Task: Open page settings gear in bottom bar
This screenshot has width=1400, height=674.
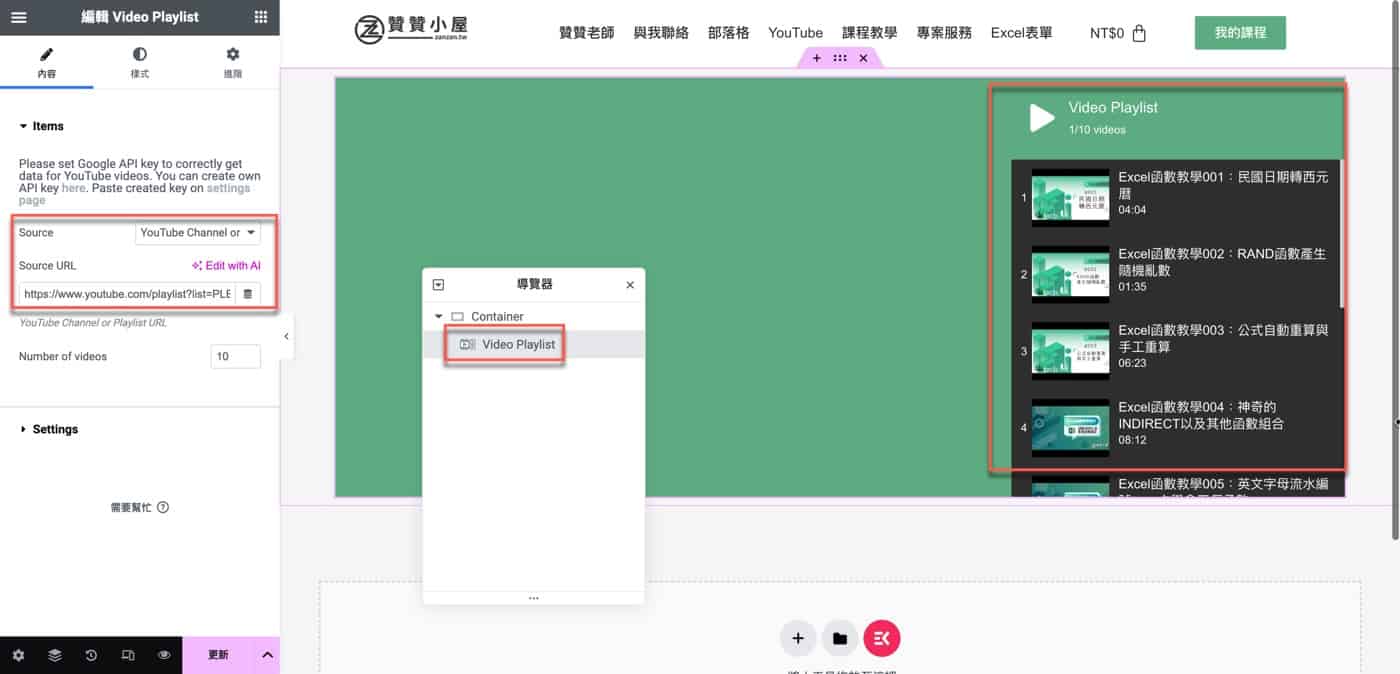Action: 18,655
